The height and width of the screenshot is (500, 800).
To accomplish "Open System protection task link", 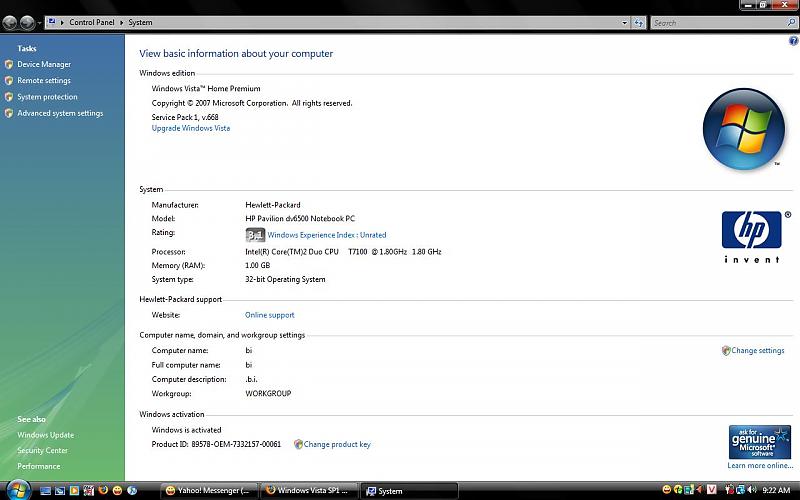I will pos(47,97).
